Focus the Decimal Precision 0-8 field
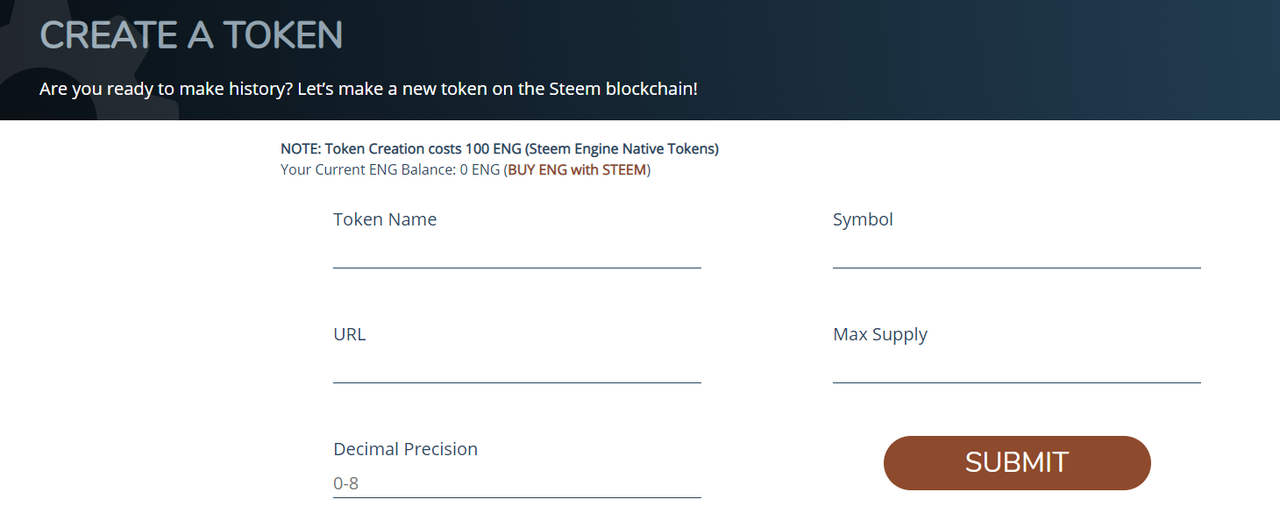The height and width of the screenshot is (515, 1280). point(516,484)
